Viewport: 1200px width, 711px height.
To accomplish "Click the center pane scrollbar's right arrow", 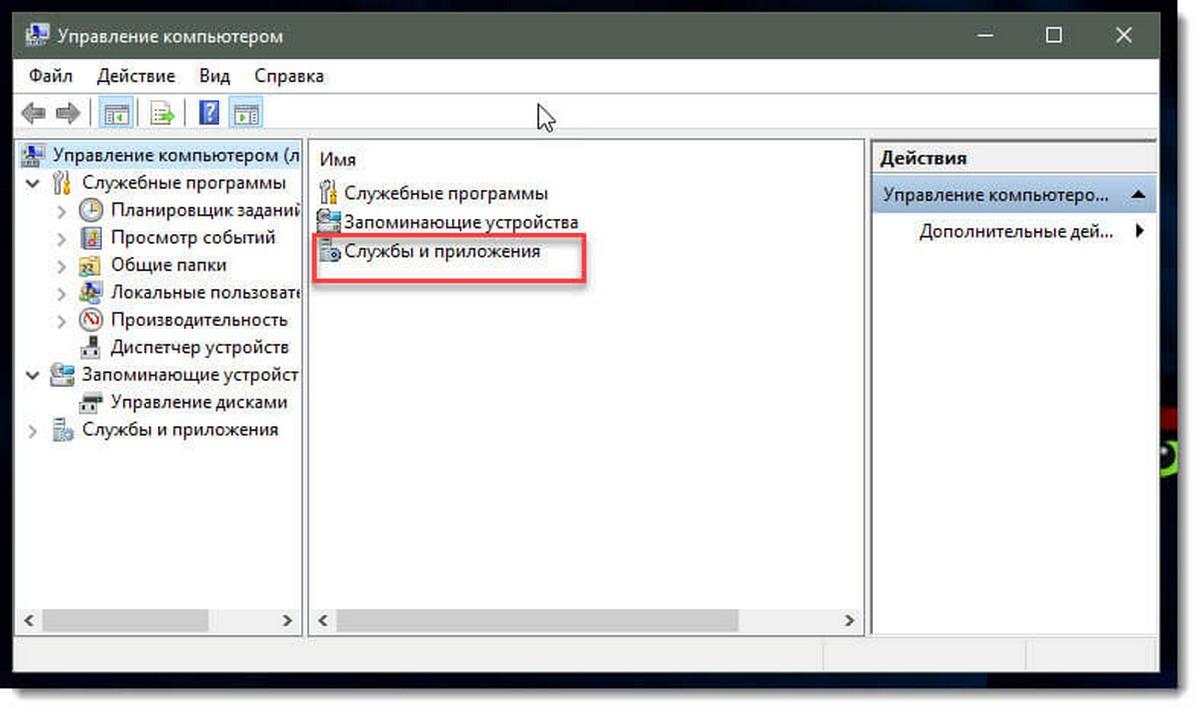I will click(x=850, y=620).
